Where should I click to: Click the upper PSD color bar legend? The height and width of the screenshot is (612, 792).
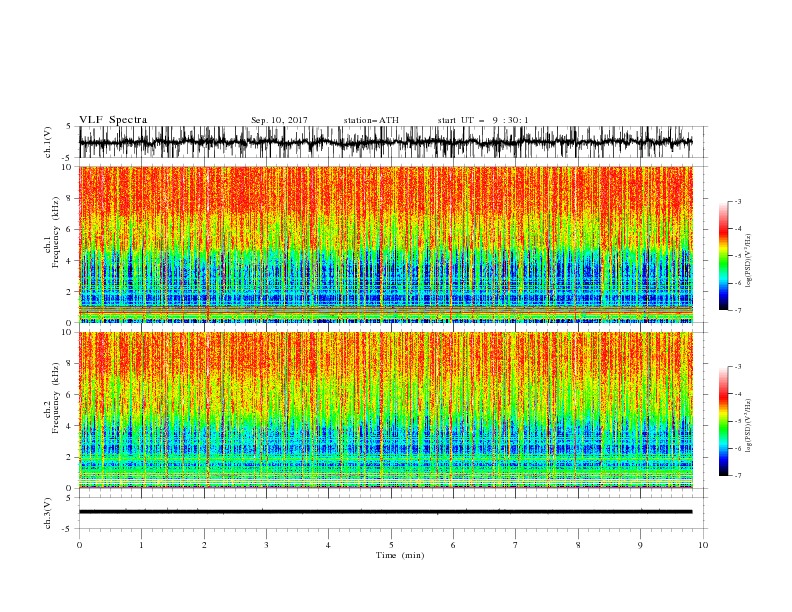click(724, 256)
